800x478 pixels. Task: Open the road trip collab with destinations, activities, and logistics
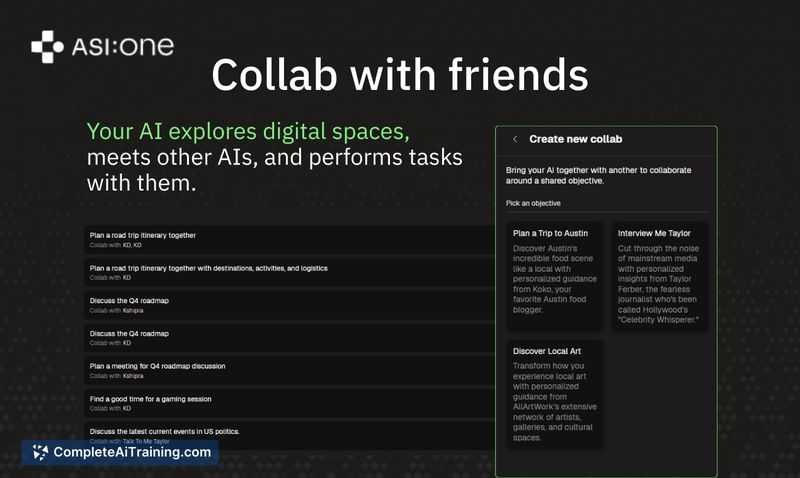[289, 272]
